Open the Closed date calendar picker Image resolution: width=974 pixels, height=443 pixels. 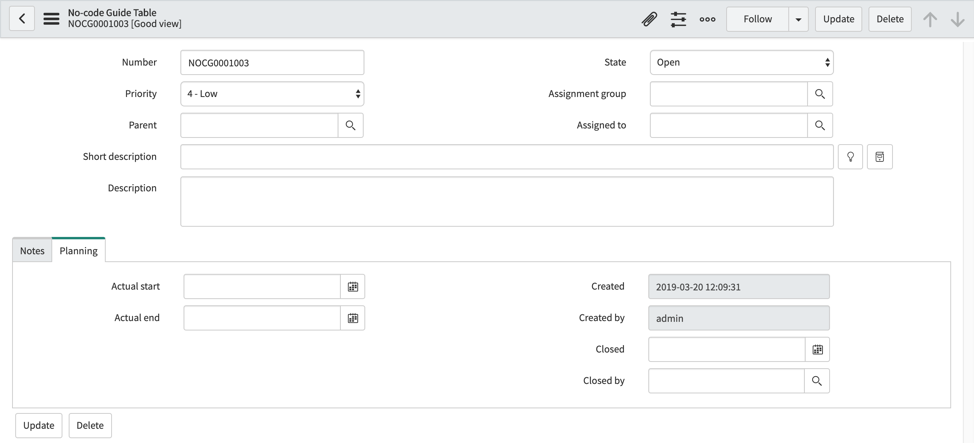pyautogui.click(x=817, y=350)
